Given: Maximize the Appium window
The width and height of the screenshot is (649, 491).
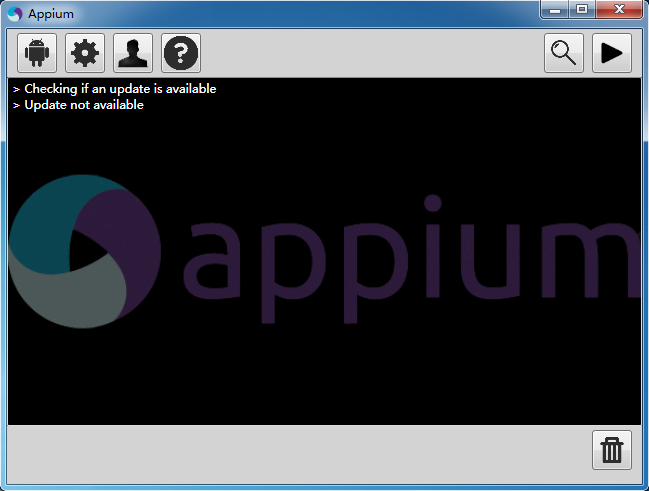Looking at the screenshot, I should click(x=582, y=10).
